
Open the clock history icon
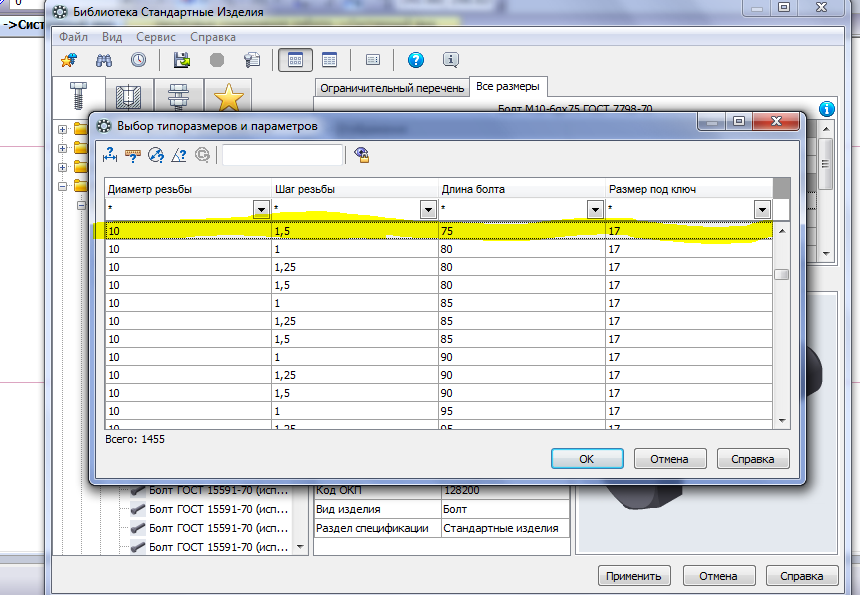[x=138, y=60]
